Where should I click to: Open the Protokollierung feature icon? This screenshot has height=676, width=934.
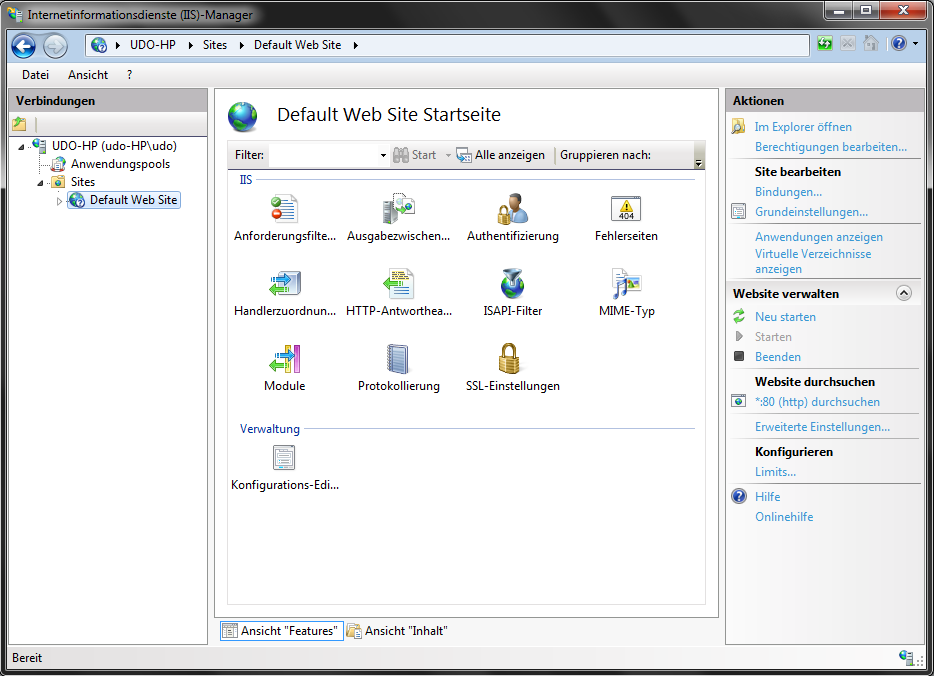pyautogui.click(x=398, y=359)
